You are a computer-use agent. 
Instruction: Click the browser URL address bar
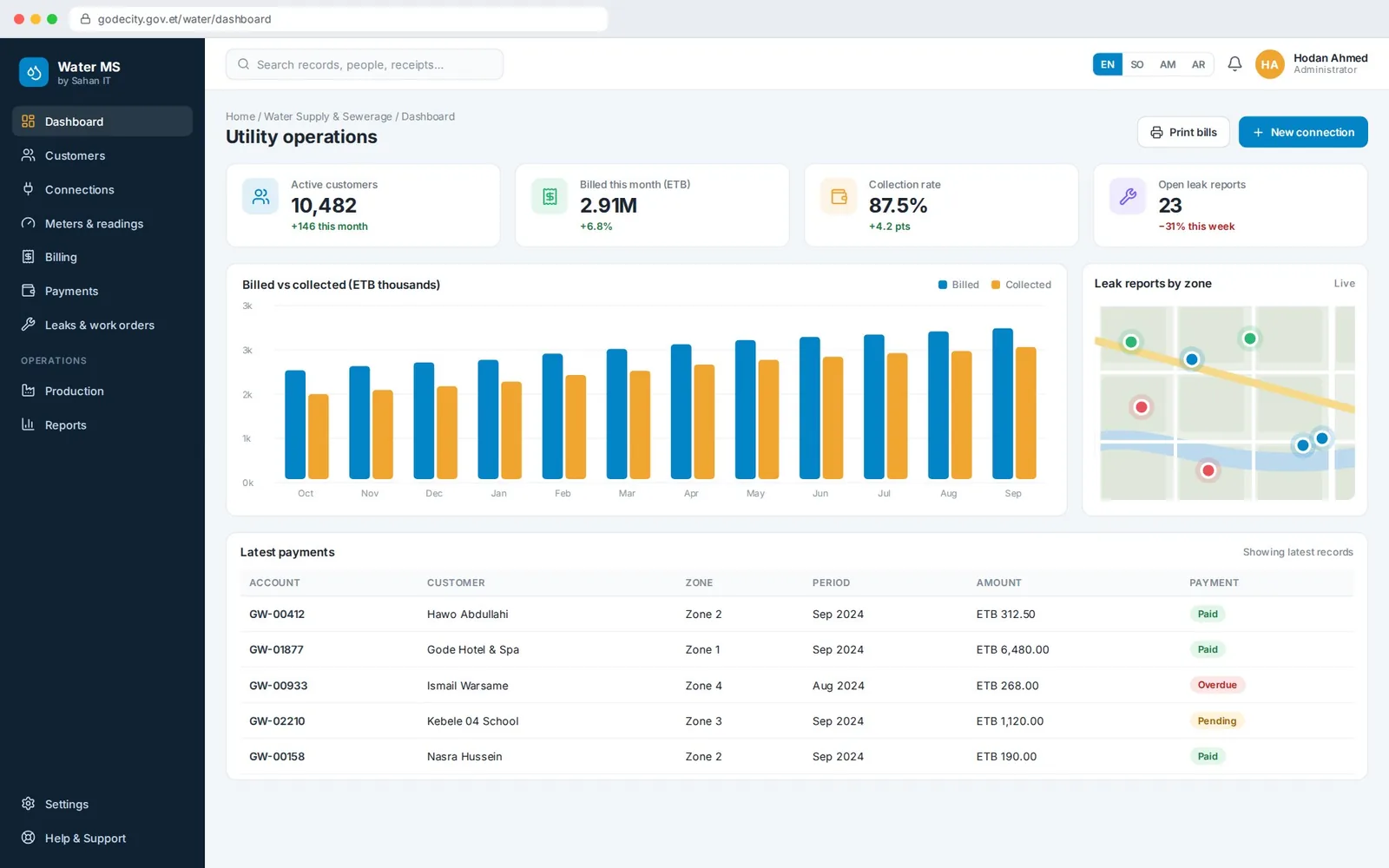pyautogui.click(x=339, y=19)
